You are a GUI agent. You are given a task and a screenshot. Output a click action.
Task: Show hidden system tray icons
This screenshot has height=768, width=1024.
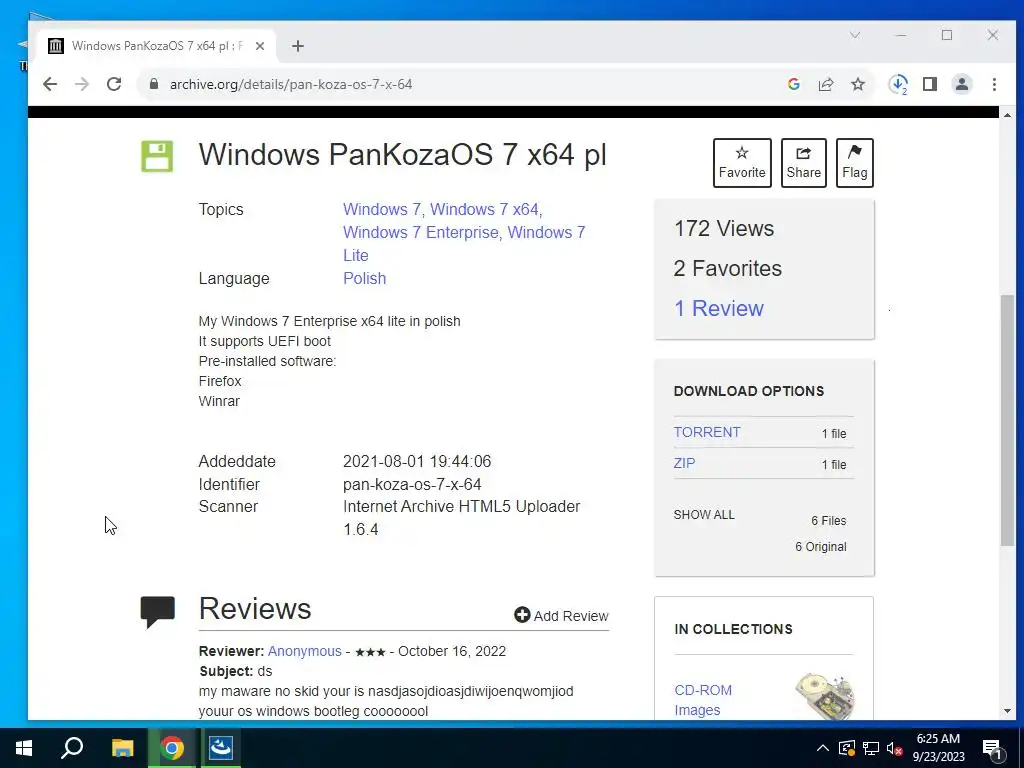(x=823, y=748)
